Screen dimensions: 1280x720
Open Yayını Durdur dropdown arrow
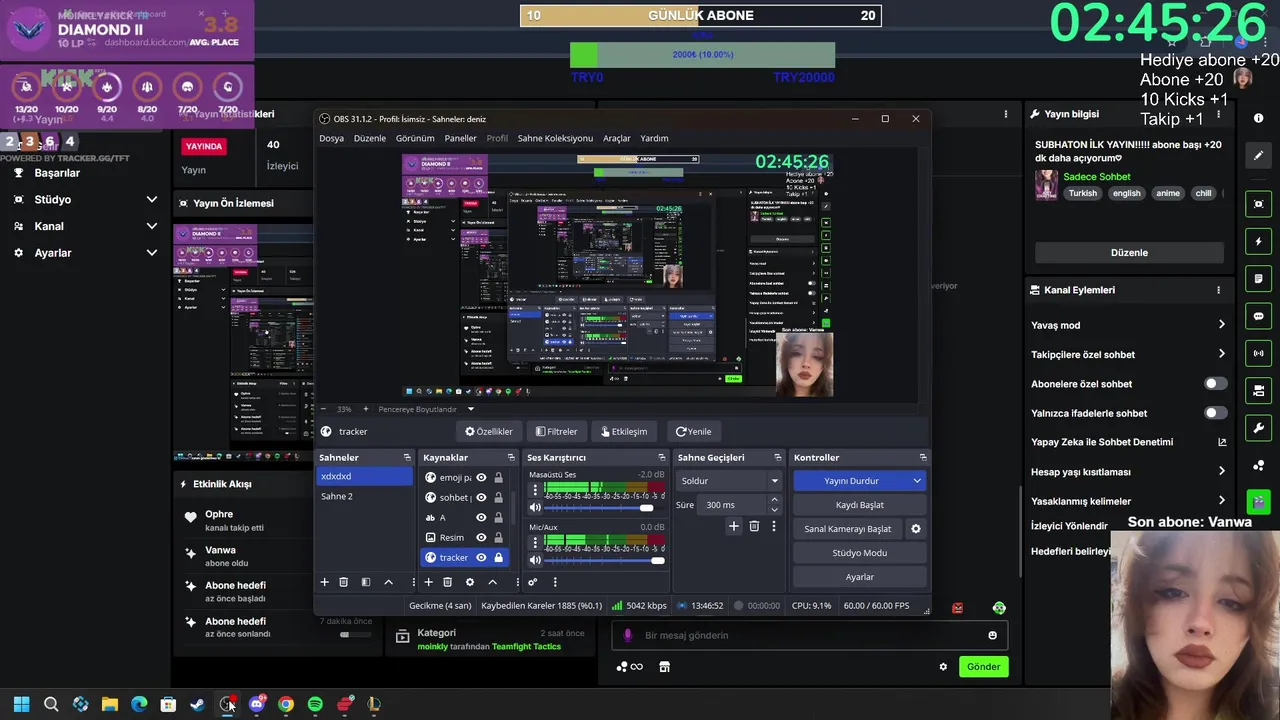tap(917, 481)
